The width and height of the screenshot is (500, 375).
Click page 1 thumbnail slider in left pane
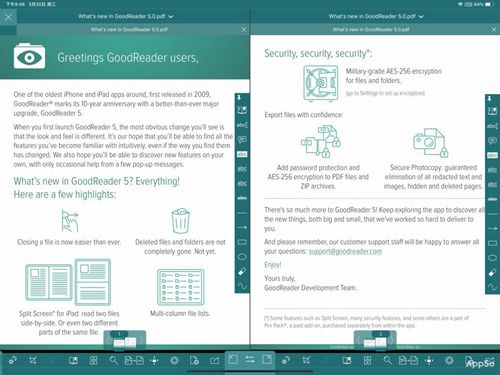125,340
